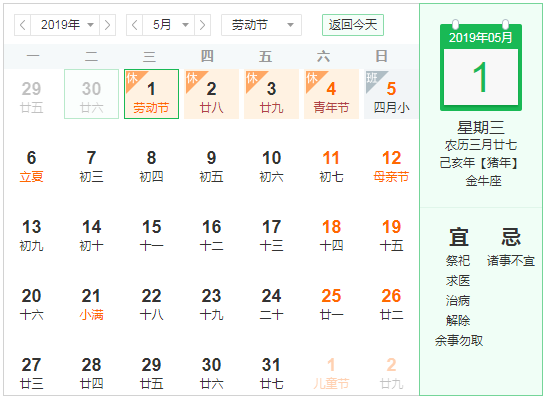Select May 19 十五
Image resolution: width=543 pixels, height=397 pixels.
(391, 235)
